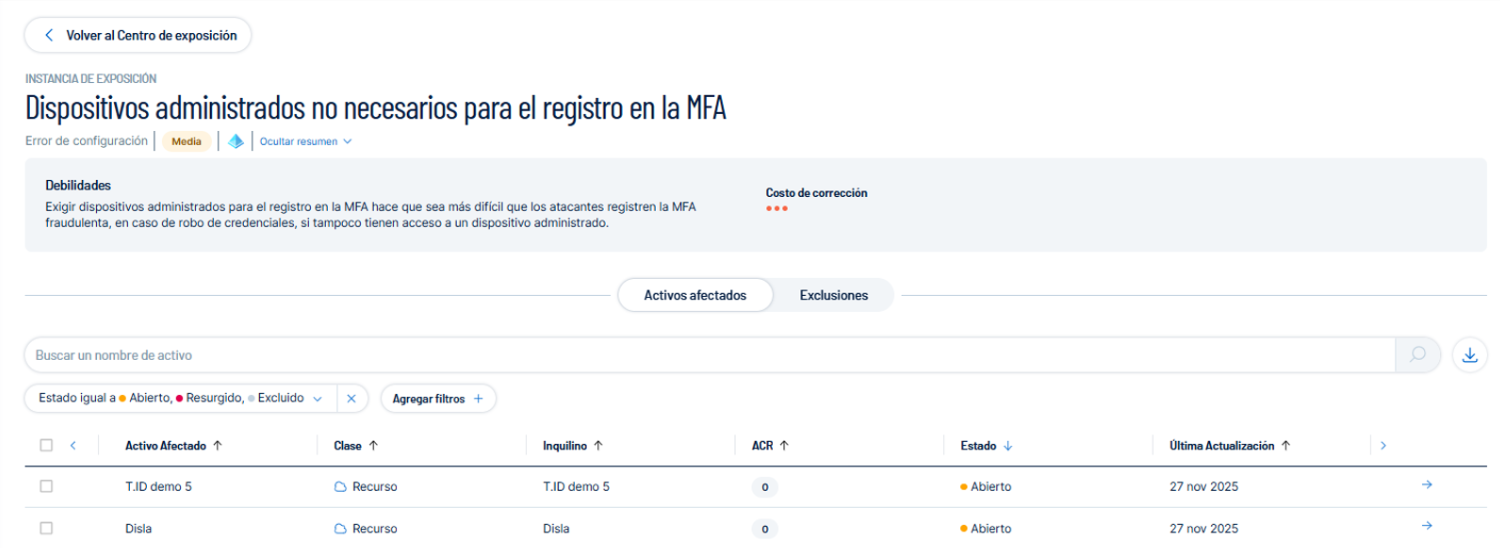Remove the Estado filter with X
Screen dimensions: 1500x548
(351, 398)
